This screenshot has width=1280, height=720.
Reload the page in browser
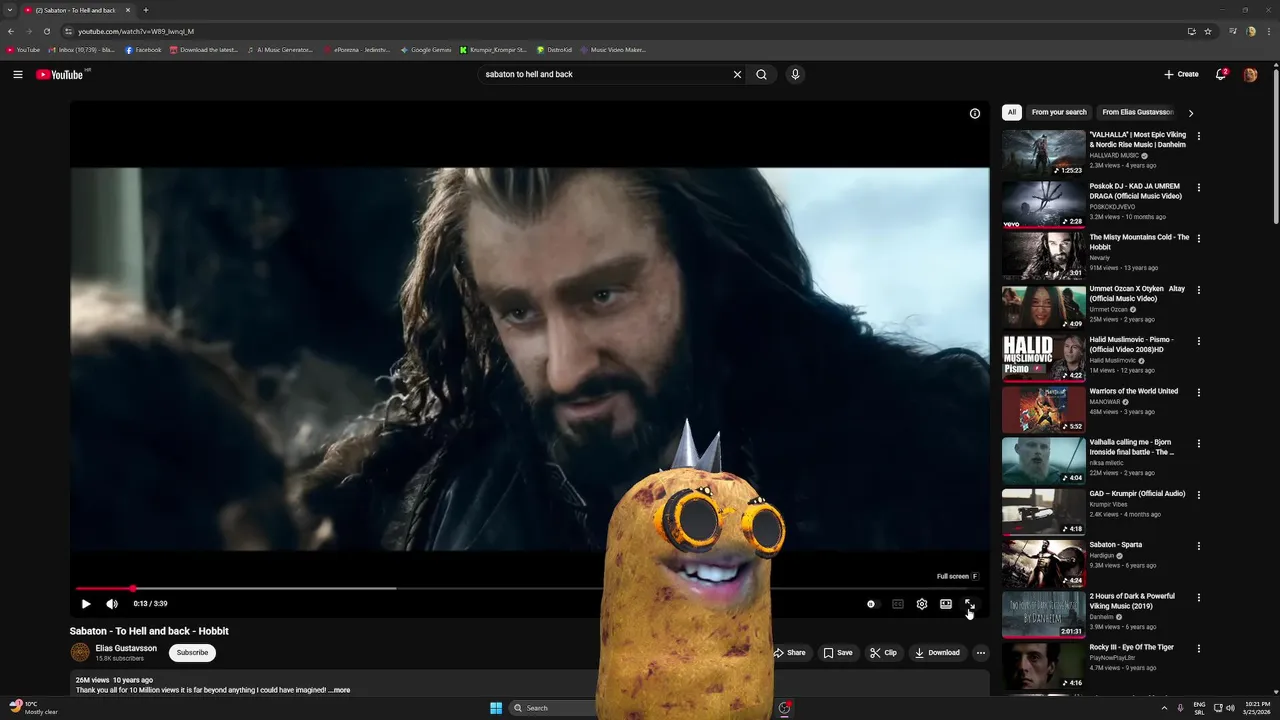[46, 31]
